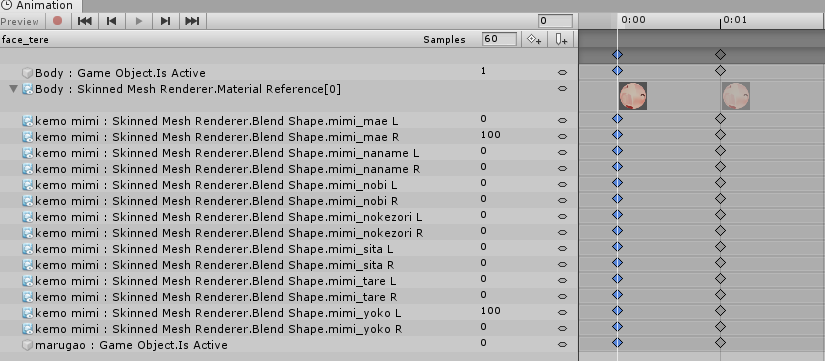Click the current frame number field
Image resolution: width=825 pixels, height=361 pixels.
(x=555, y=21)
